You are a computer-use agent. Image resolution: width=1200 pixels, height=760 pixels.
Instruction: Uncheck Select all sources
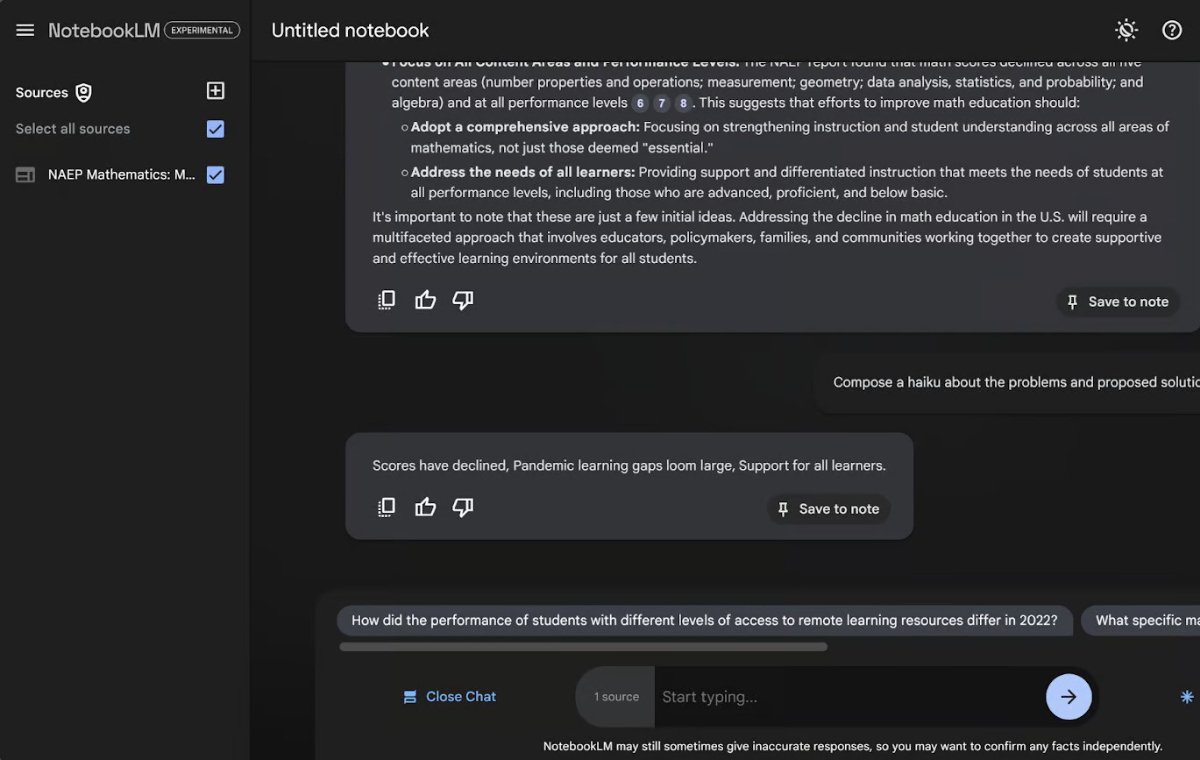point(215,128)
